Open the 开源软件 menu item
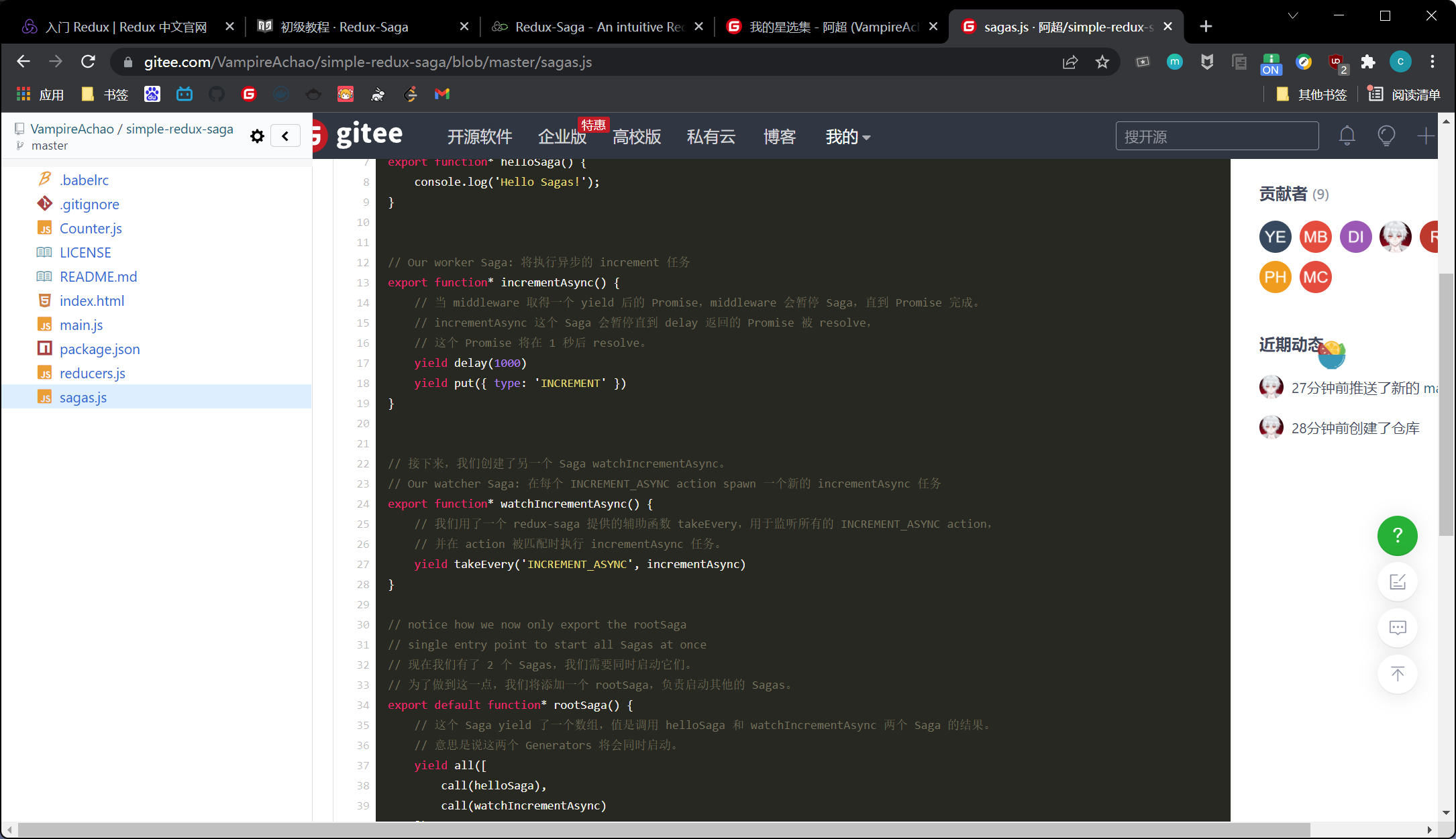1456x839 pixels. tap(479, 137)
